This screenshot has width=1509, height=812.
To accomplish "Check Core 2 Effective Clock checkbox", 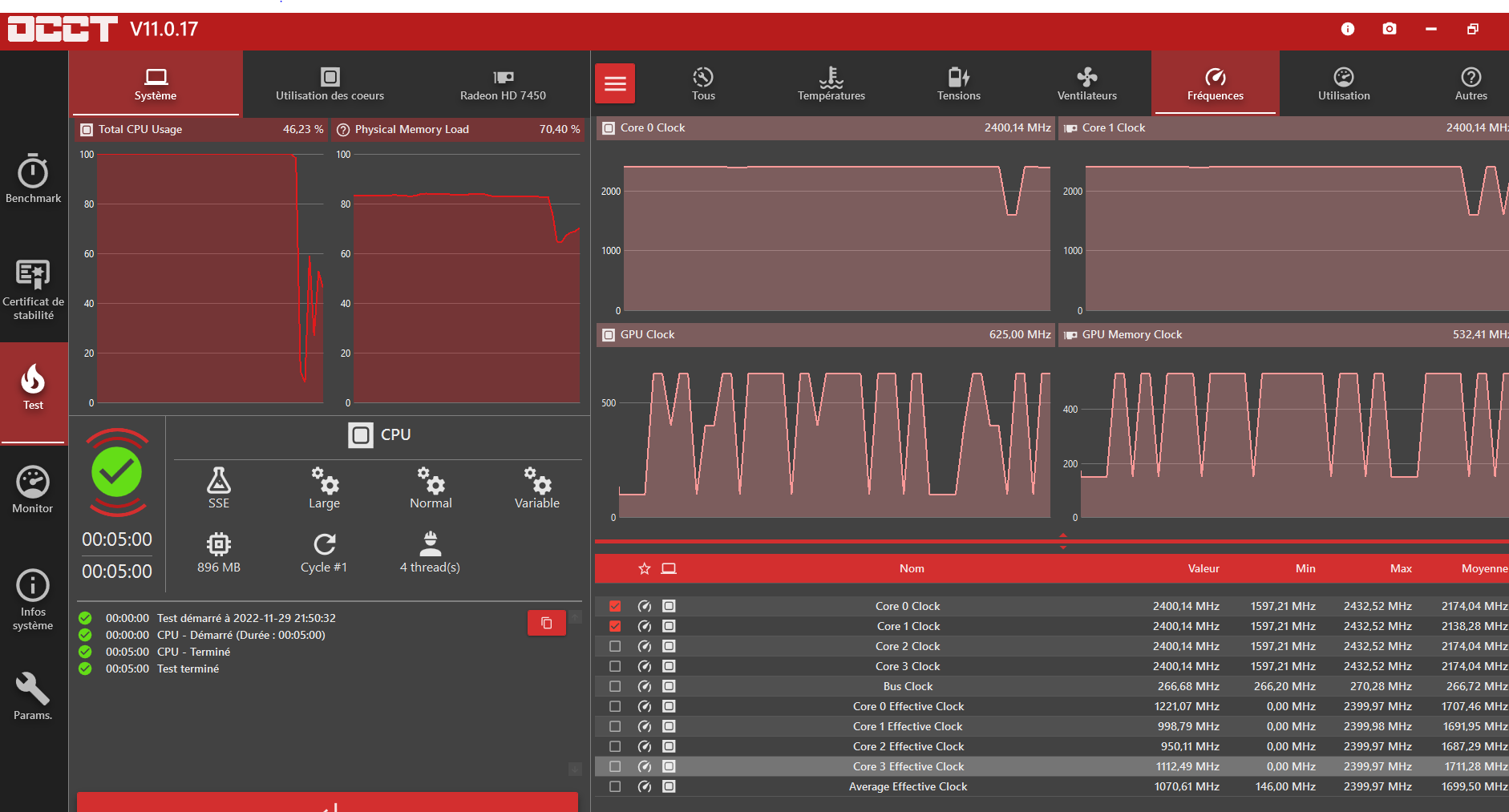I will pos(615,746).
